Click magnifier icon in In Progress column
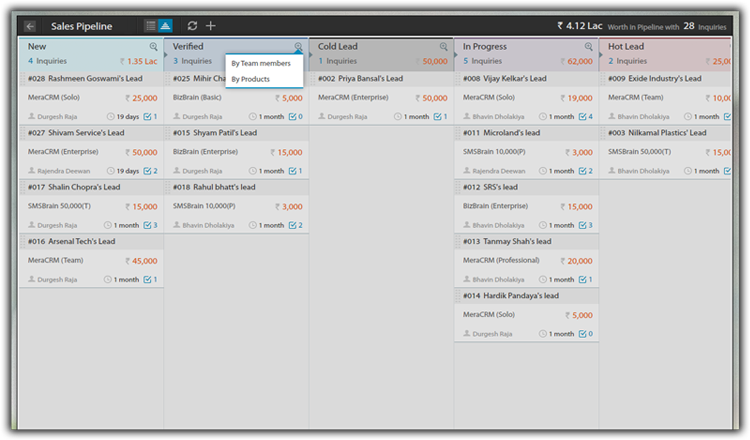 pos(588,46)
